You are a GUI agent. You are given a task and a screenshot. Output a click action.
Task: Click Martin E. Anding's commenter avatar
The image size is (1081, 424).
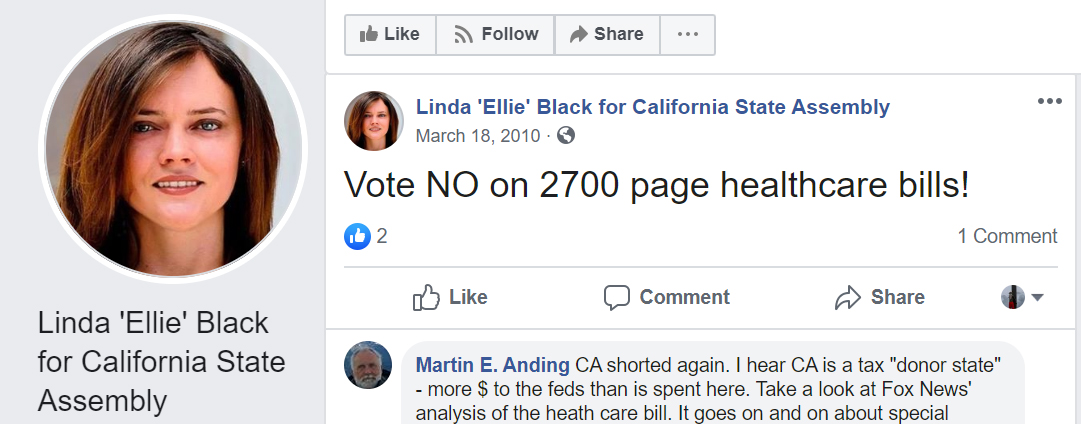pyautogui.click(x=366, y=365)
